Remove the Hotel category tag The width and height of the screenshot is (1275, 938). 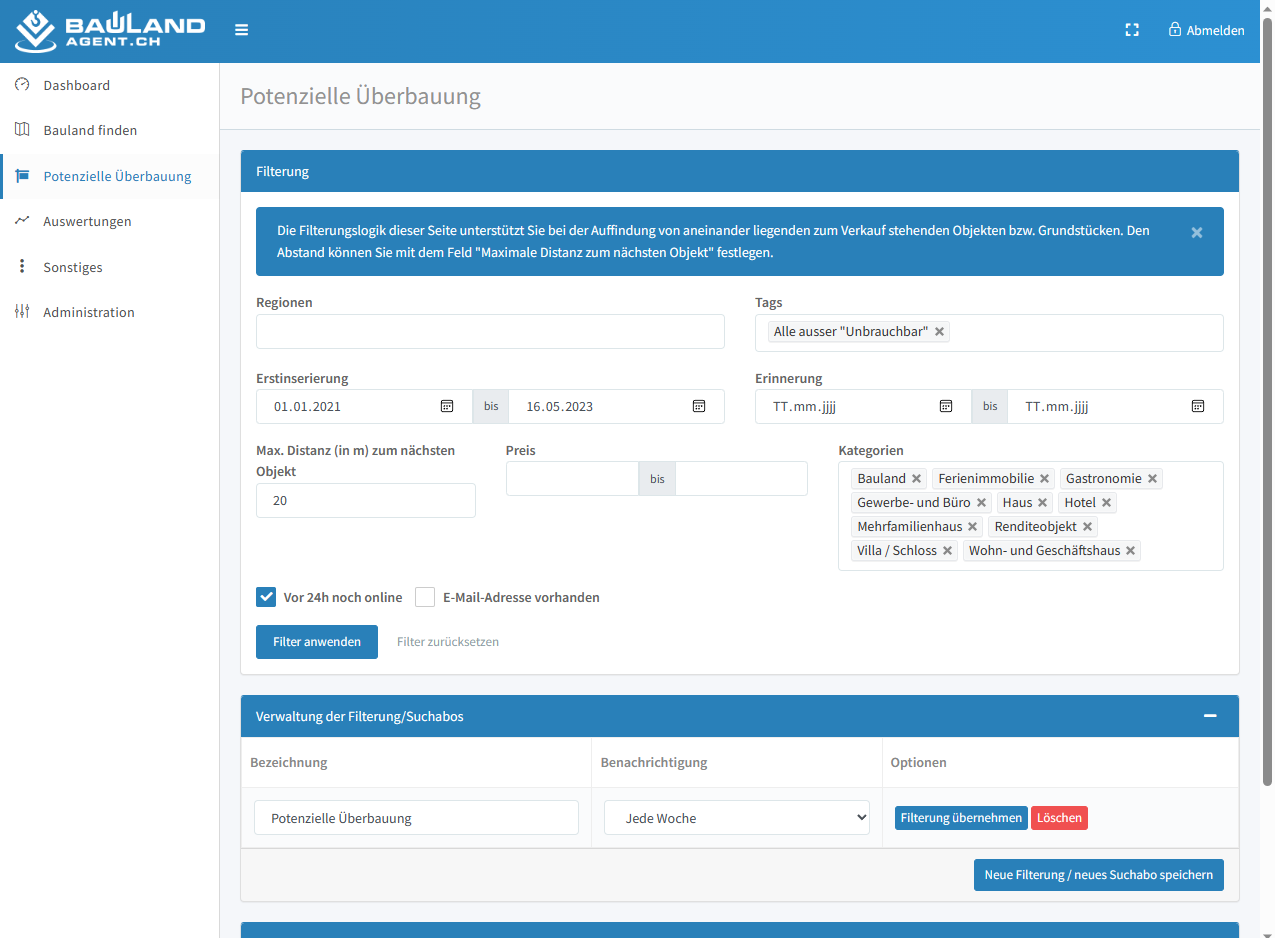pyautogui.click(x=1106, y=503)
